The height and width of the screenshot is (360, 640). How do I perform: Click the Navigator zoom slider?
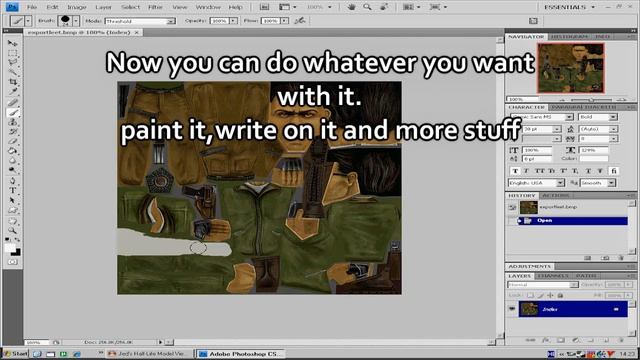click(591, 99)
